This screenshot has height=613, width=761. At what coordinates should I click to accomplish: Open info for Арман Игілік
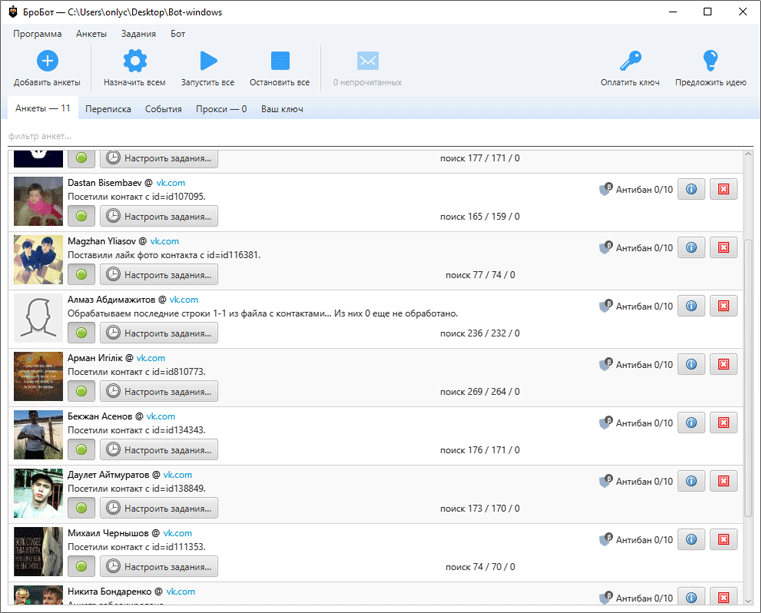click(x=691, y=364)
